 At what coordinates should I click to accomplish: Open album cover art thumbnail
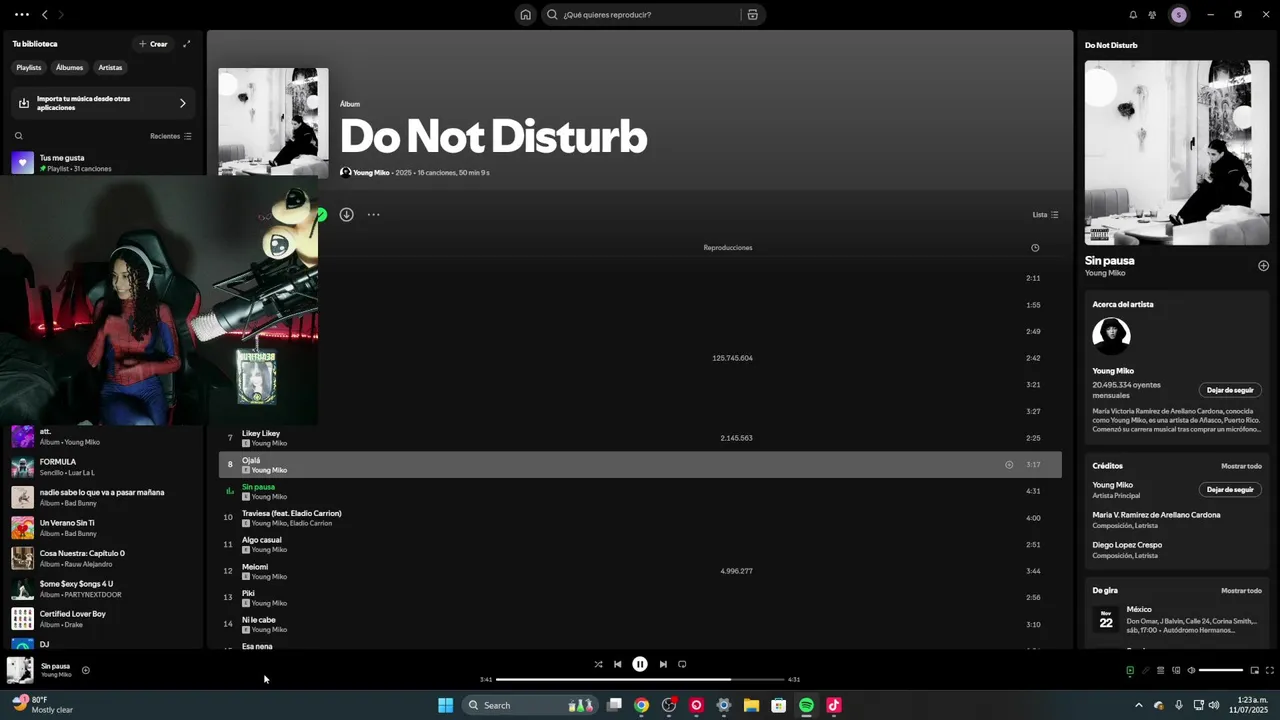coord(273,122)
